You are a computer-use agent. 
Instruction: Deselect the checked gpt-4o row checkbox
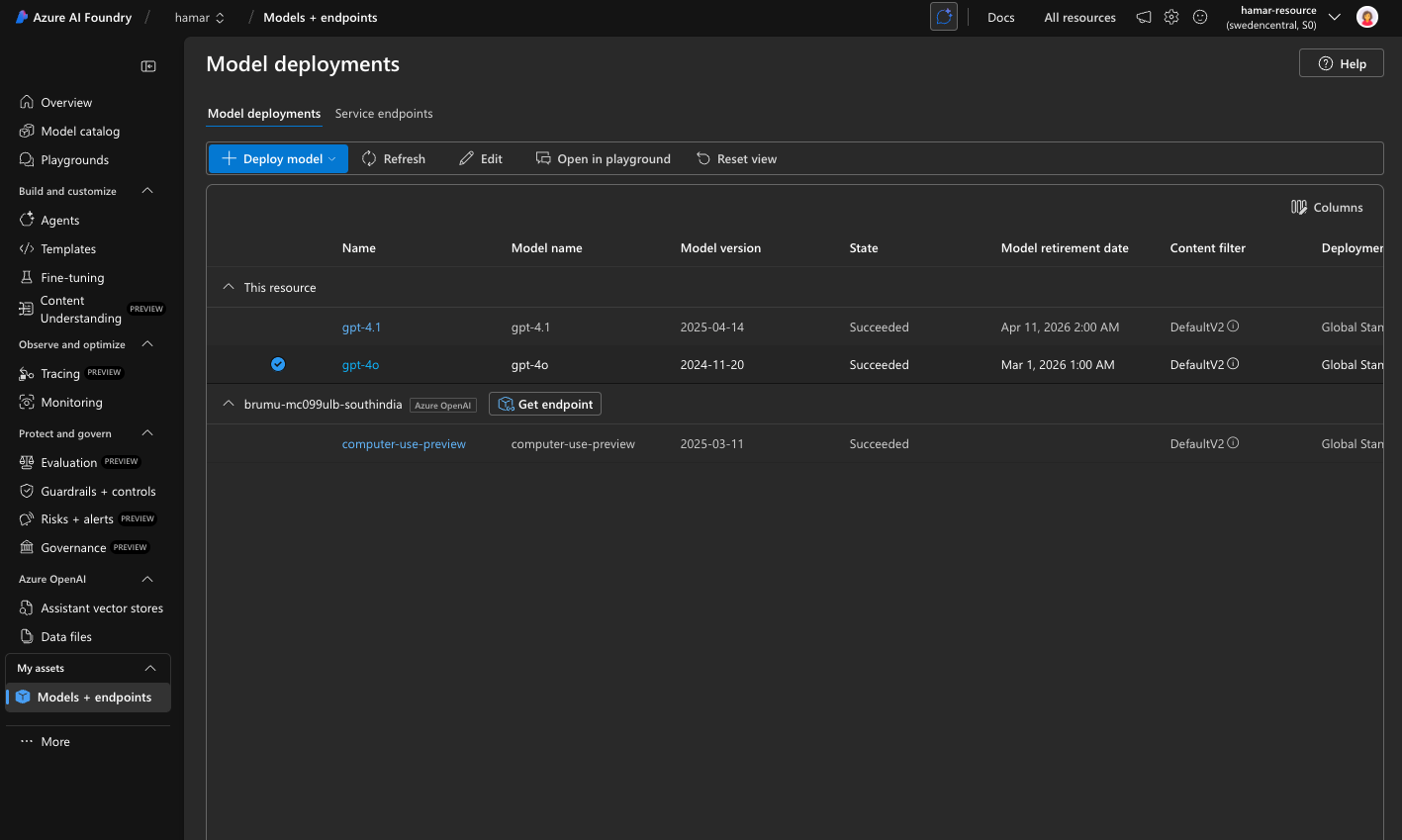click(278, 364)
